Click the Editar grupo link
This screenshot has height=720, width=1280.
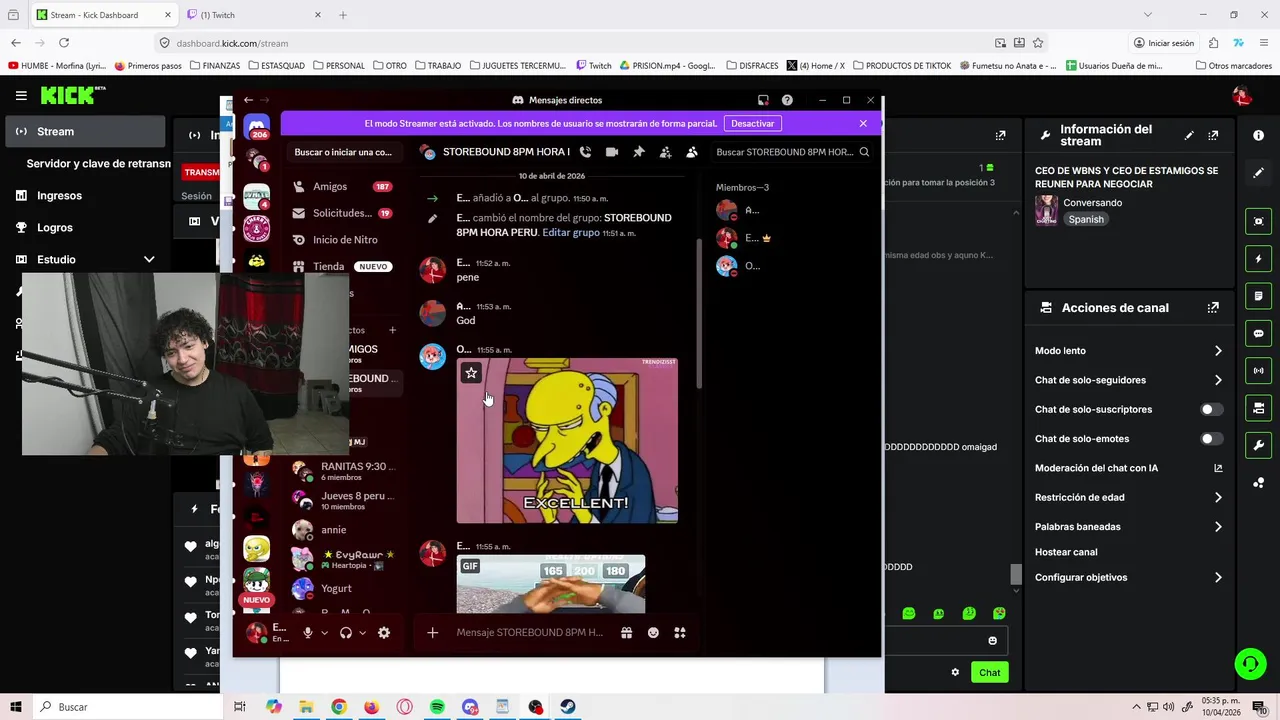(x=571, y=232)
